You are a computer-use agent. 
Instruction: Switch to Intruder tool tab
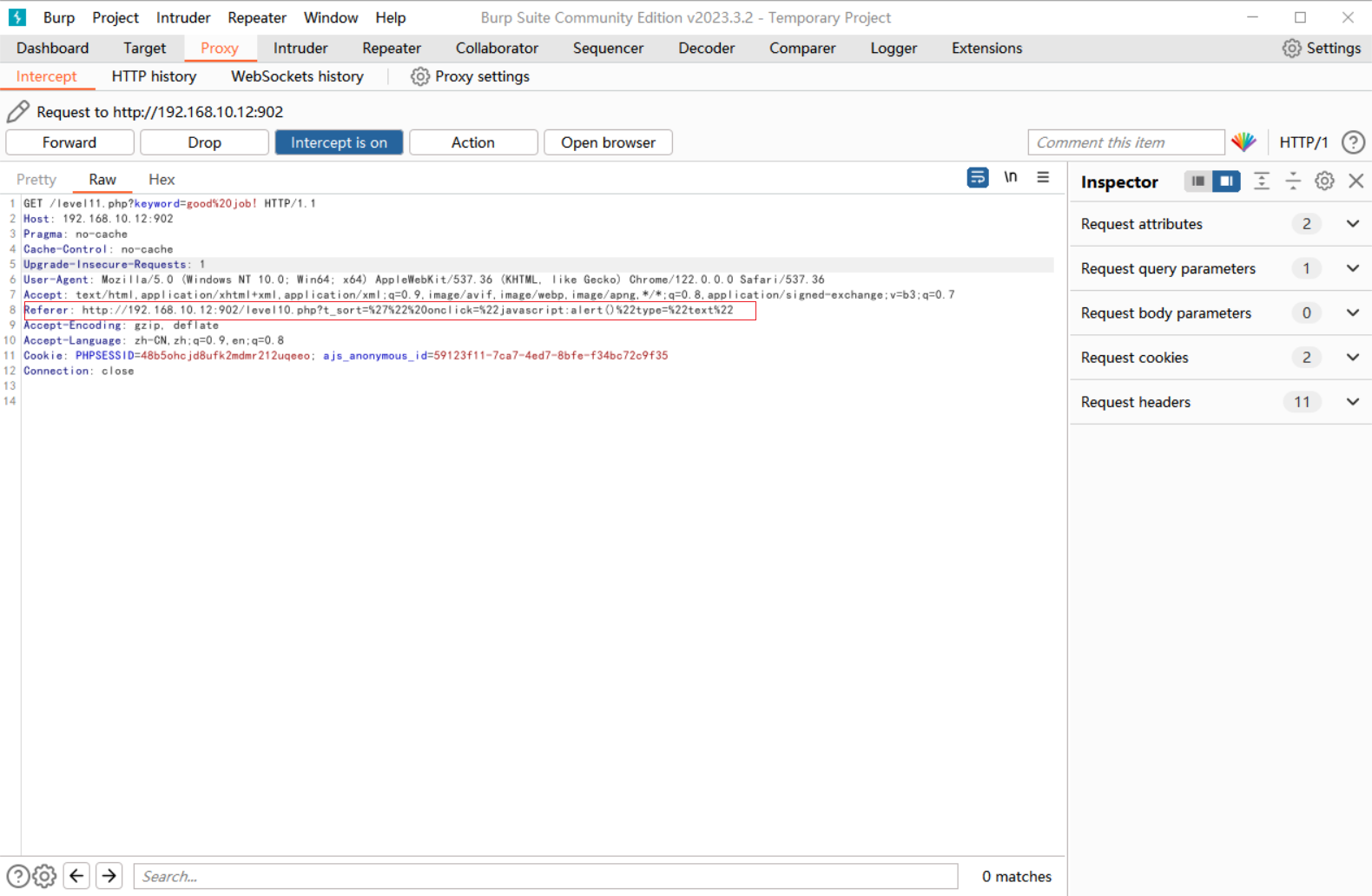pyautogui.click(x=300, y=49)
